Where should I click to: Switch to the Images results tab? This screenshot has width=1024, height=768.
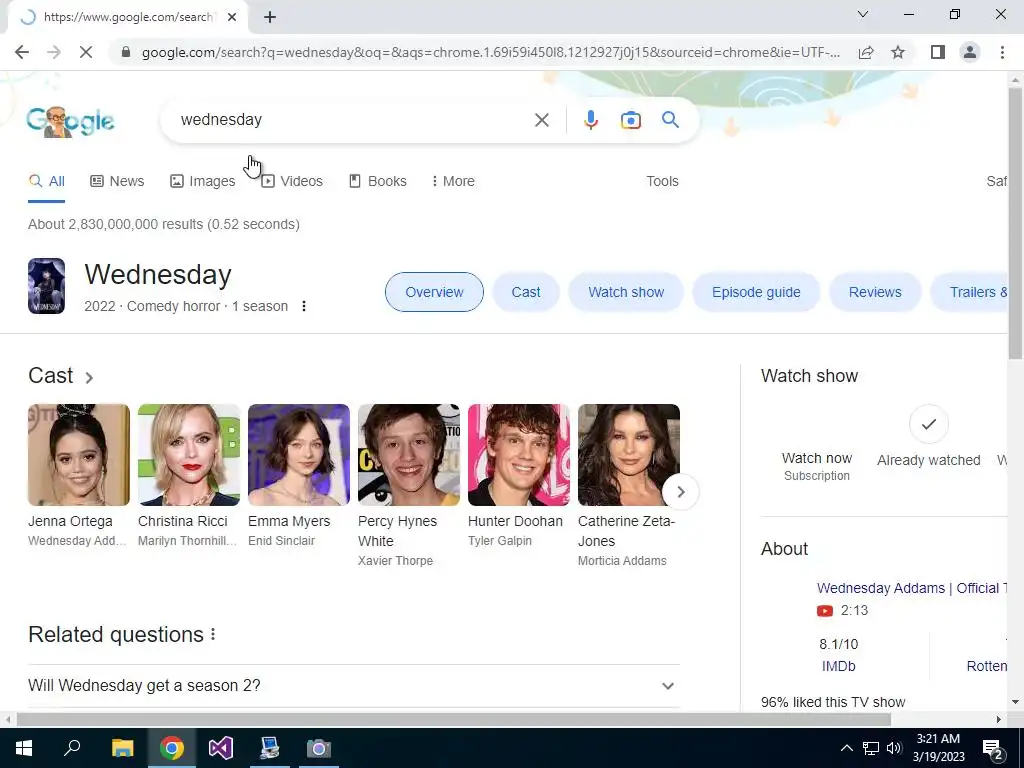pos(202,182)
